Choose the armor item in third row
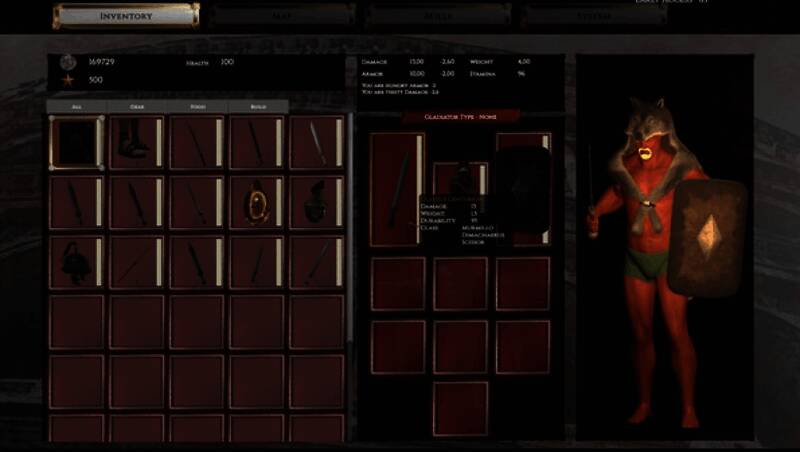 (76, 262)
